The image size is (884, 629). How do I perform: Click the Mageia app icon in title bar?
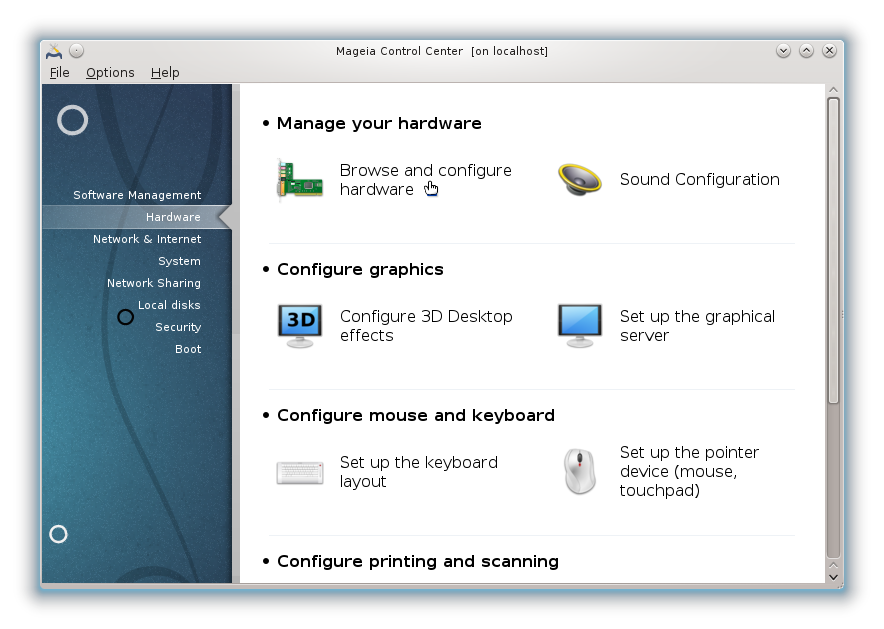[x=54, y=51]
